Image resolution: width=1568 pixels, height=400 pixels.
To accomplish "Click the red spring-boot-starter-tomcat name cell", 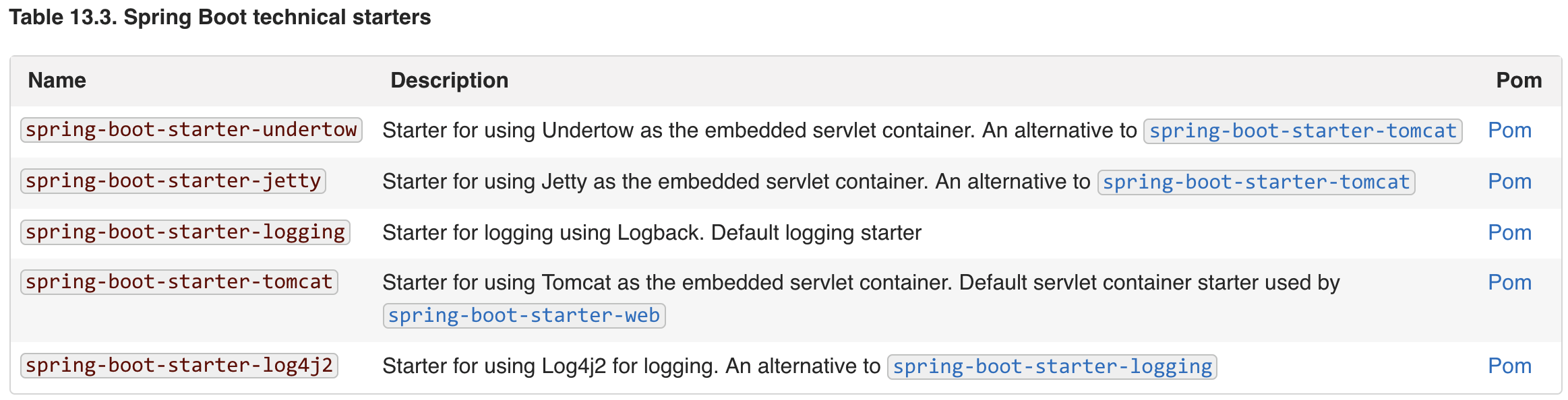I will click(x=179, y=281).
